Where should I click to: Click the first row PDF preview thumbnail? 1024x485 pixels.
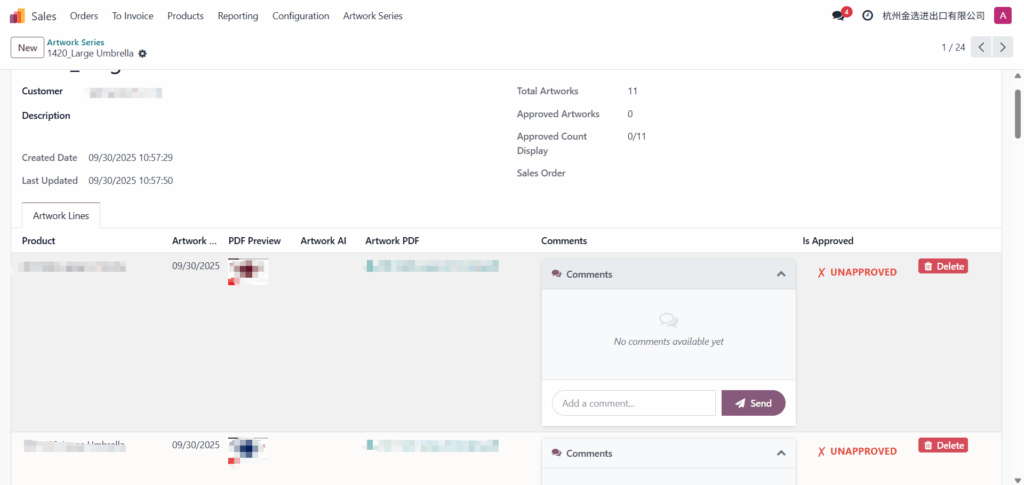pyautogui.click(x=247, y=271)
